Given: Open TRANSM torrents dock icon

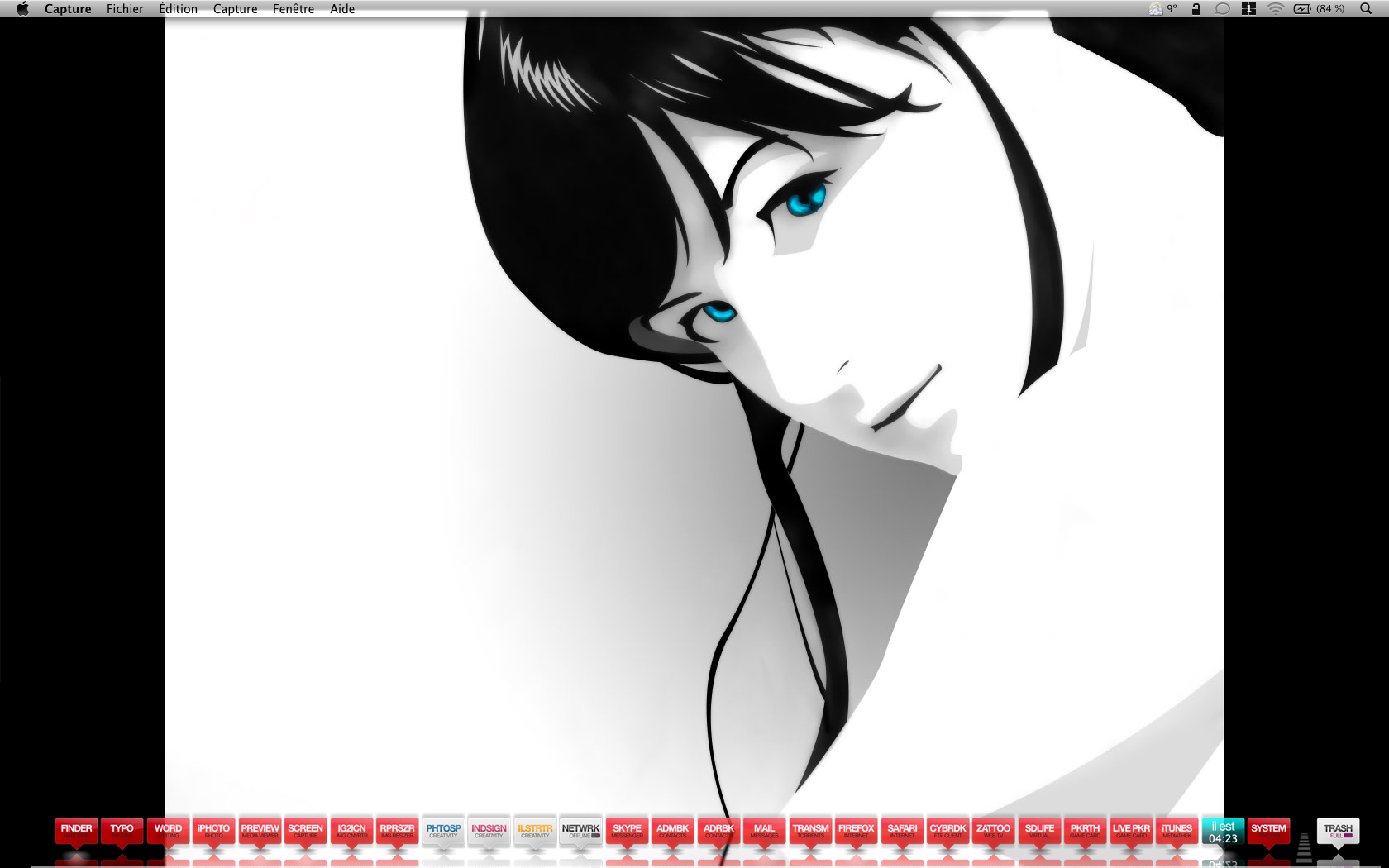Looking at the screenshot, I should pyautogui.click(x=810, y=831).
